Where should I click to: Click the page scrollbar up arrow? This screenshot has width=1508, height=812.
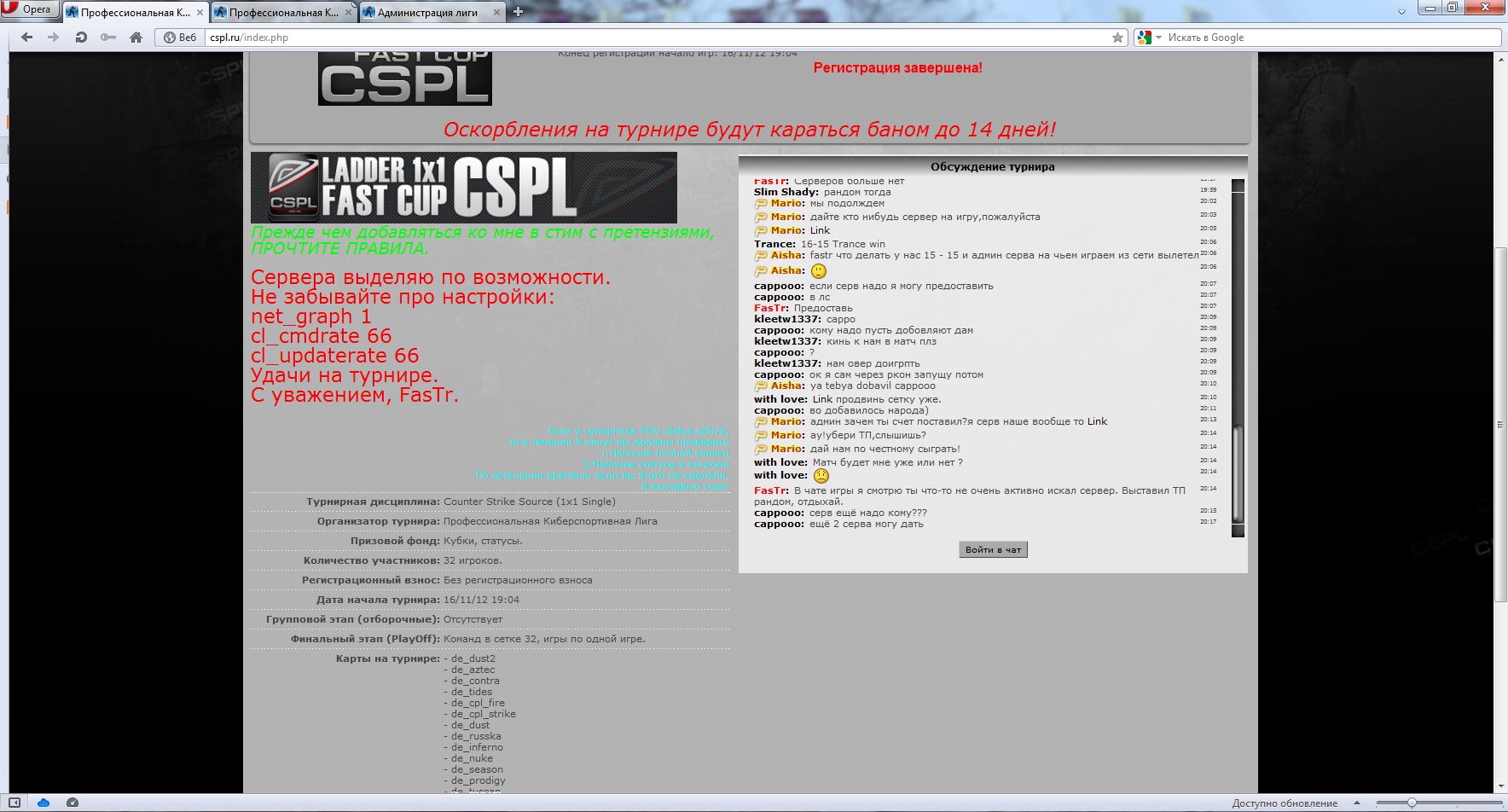tap(1500, 59)
